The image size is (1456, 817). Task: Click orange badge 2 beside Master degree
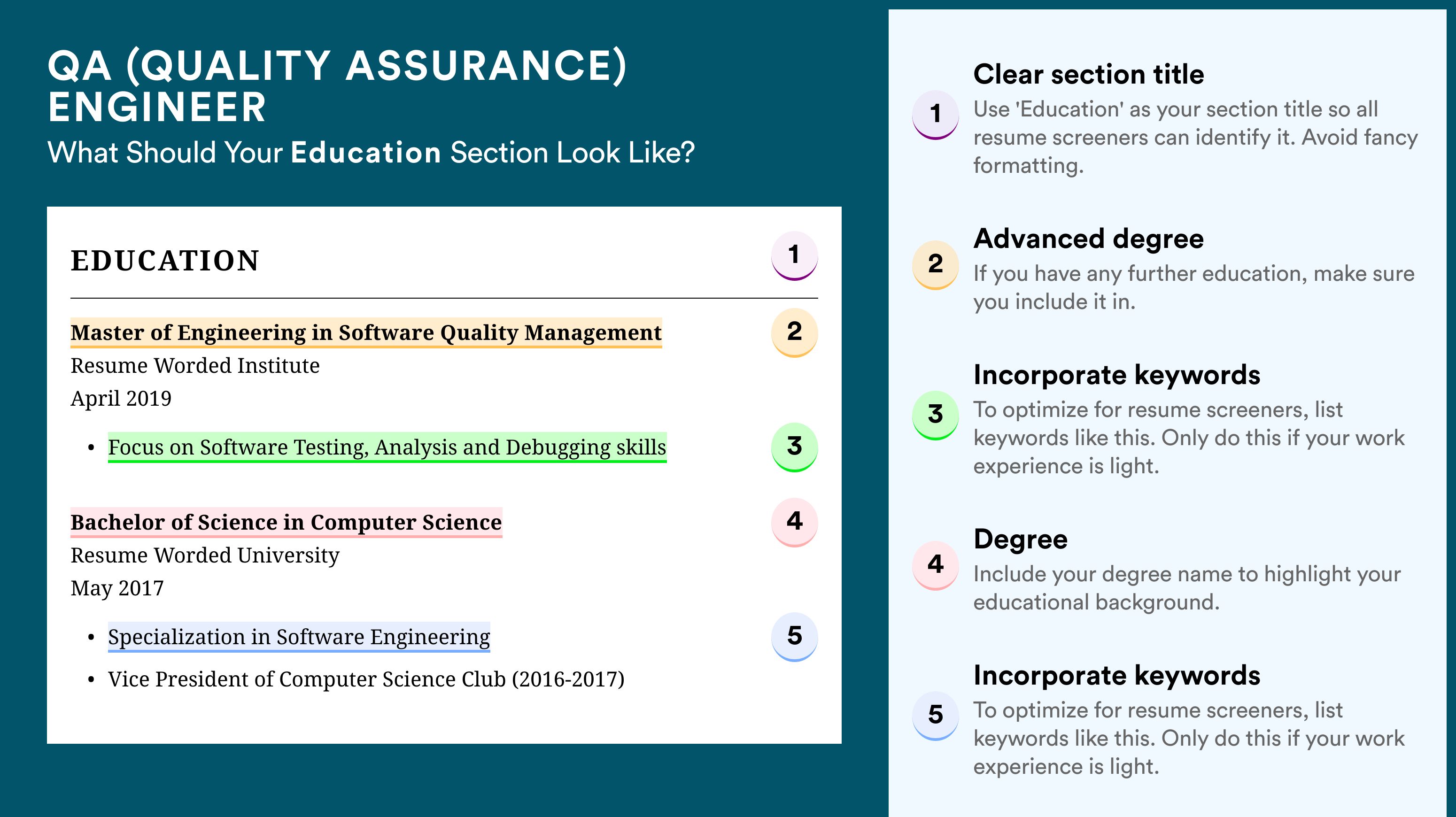coord(794,332)
